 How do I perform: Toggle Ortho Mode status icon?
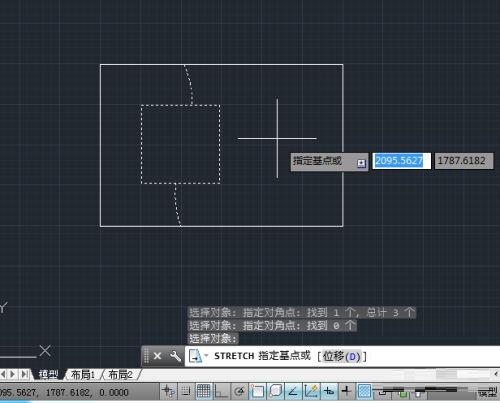[222, 391]
